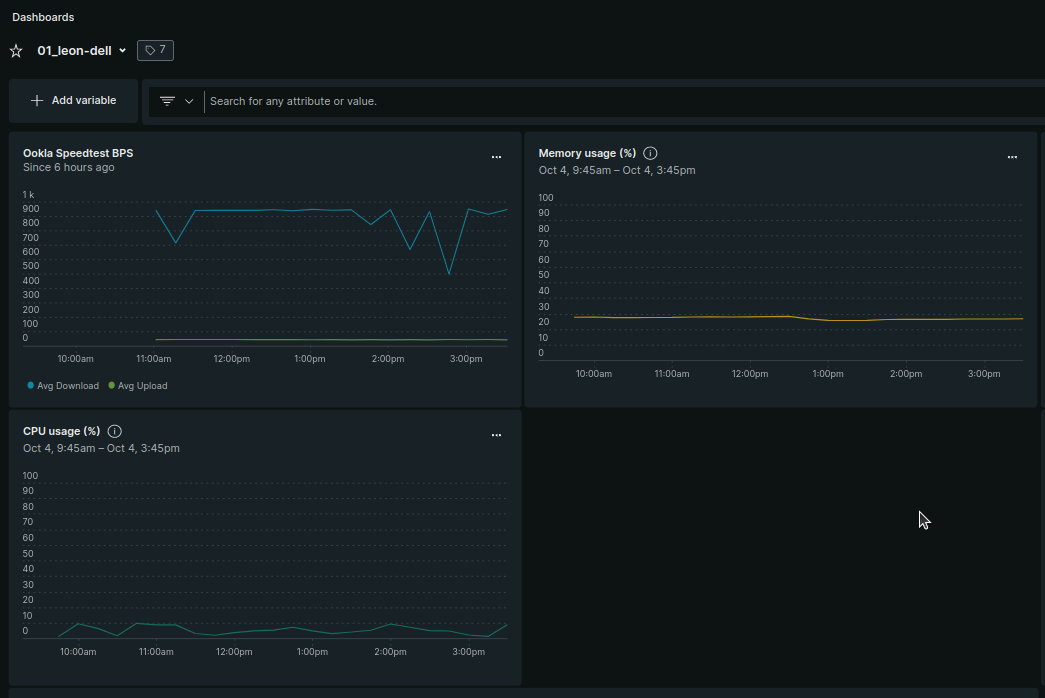Open the tags badge showing 7

[155, 50]
